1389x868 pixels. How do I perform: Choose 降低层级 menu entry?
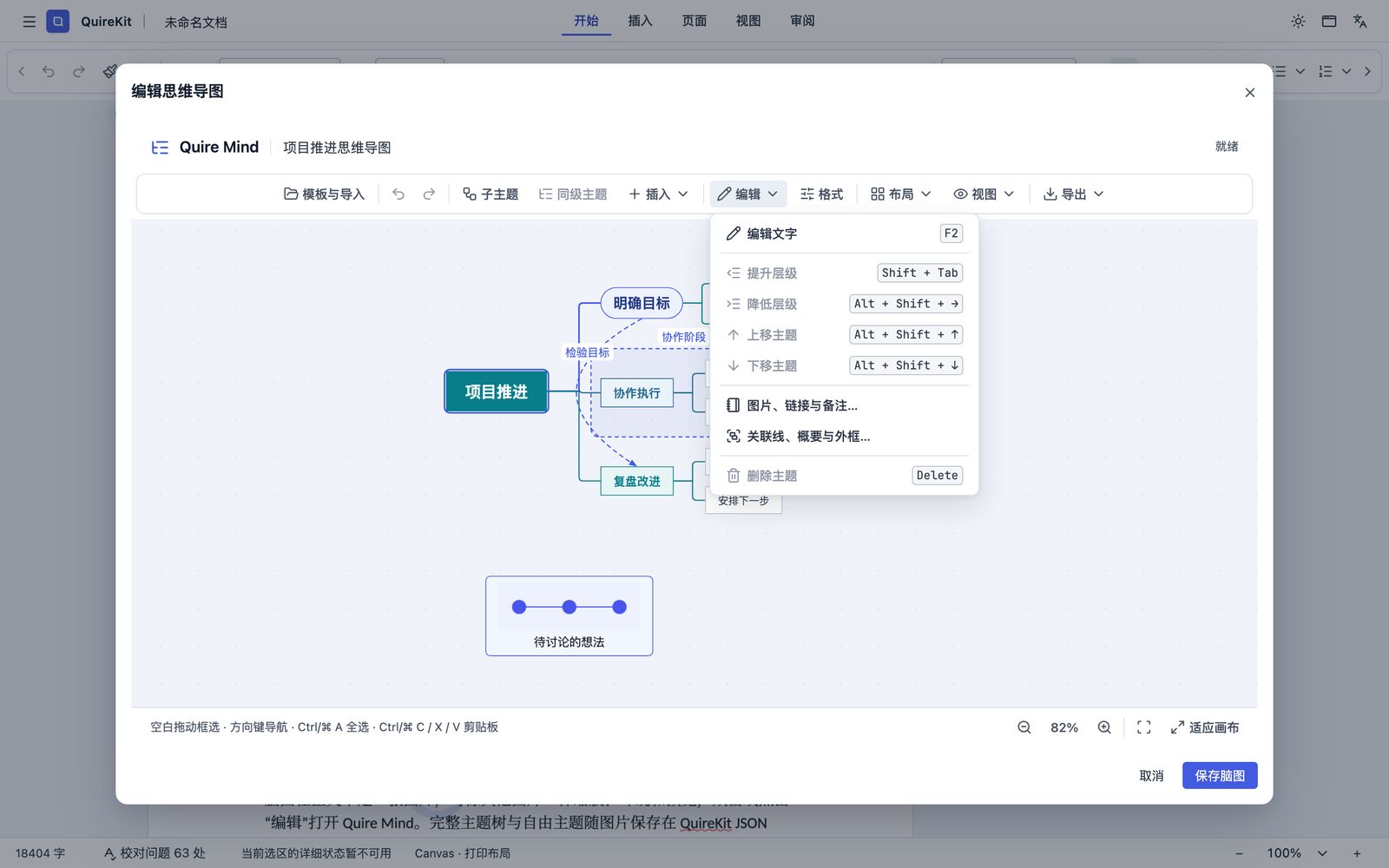point(844,304)
